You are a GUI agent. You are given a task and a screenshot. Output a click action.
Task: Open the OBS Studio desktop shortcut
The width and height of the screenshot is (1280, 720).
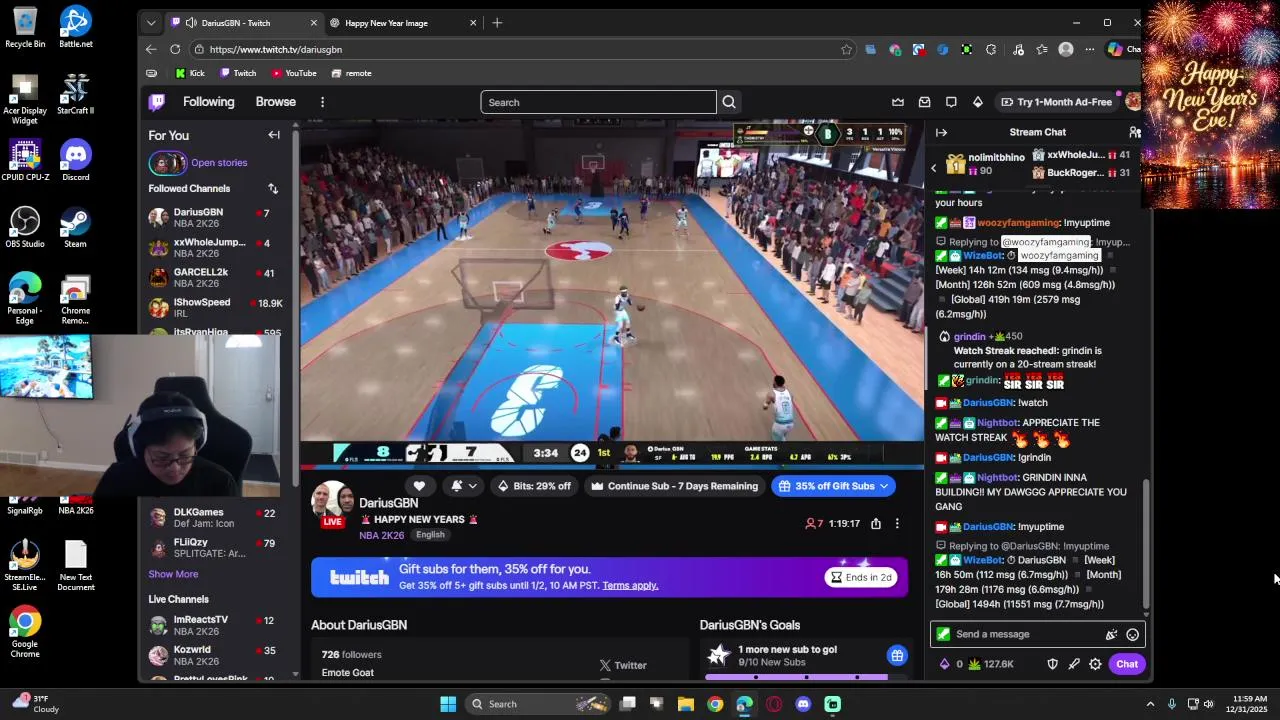tap(25, 227)
